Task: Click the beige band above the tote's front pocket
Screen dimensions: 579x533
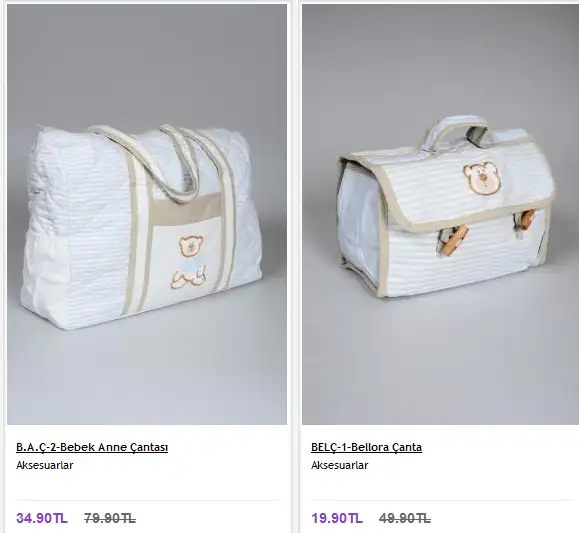Action: pos(185,211)
